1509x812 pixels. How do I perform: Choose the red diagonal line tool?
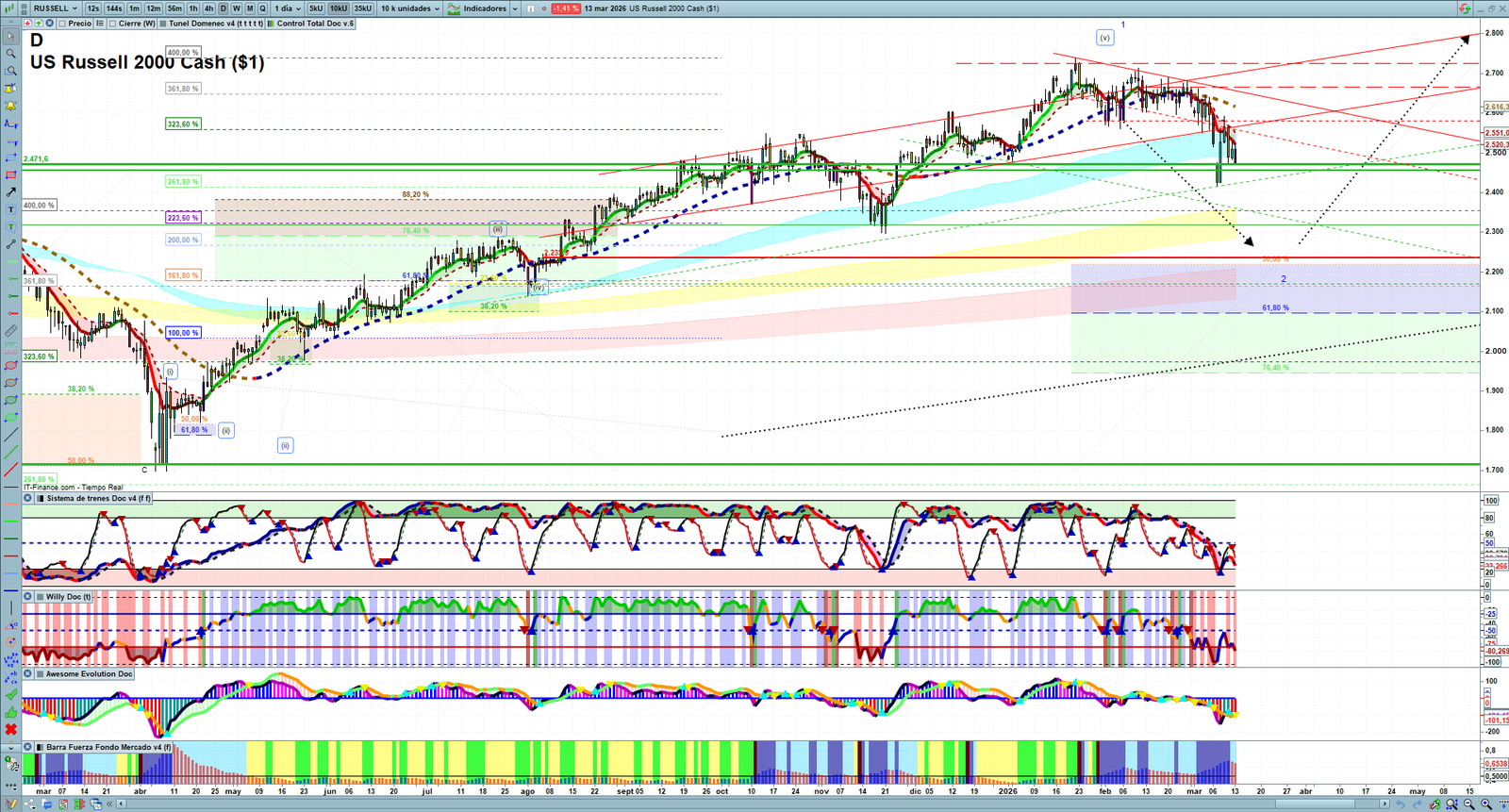click(x=11, y=470)
